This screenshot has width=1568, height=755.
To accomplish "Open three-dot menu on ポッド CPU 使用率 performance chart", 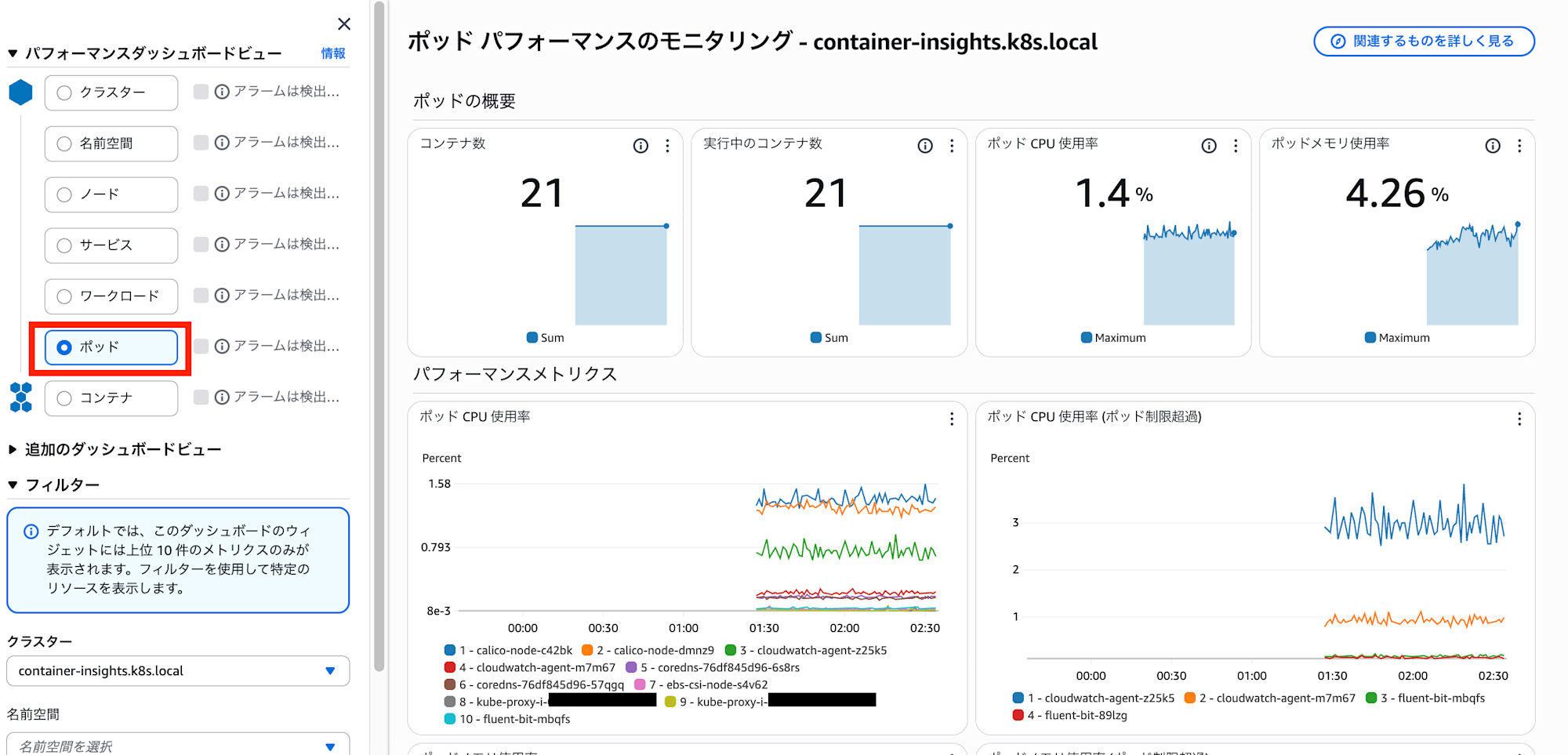I will click(x=952, y=419).
